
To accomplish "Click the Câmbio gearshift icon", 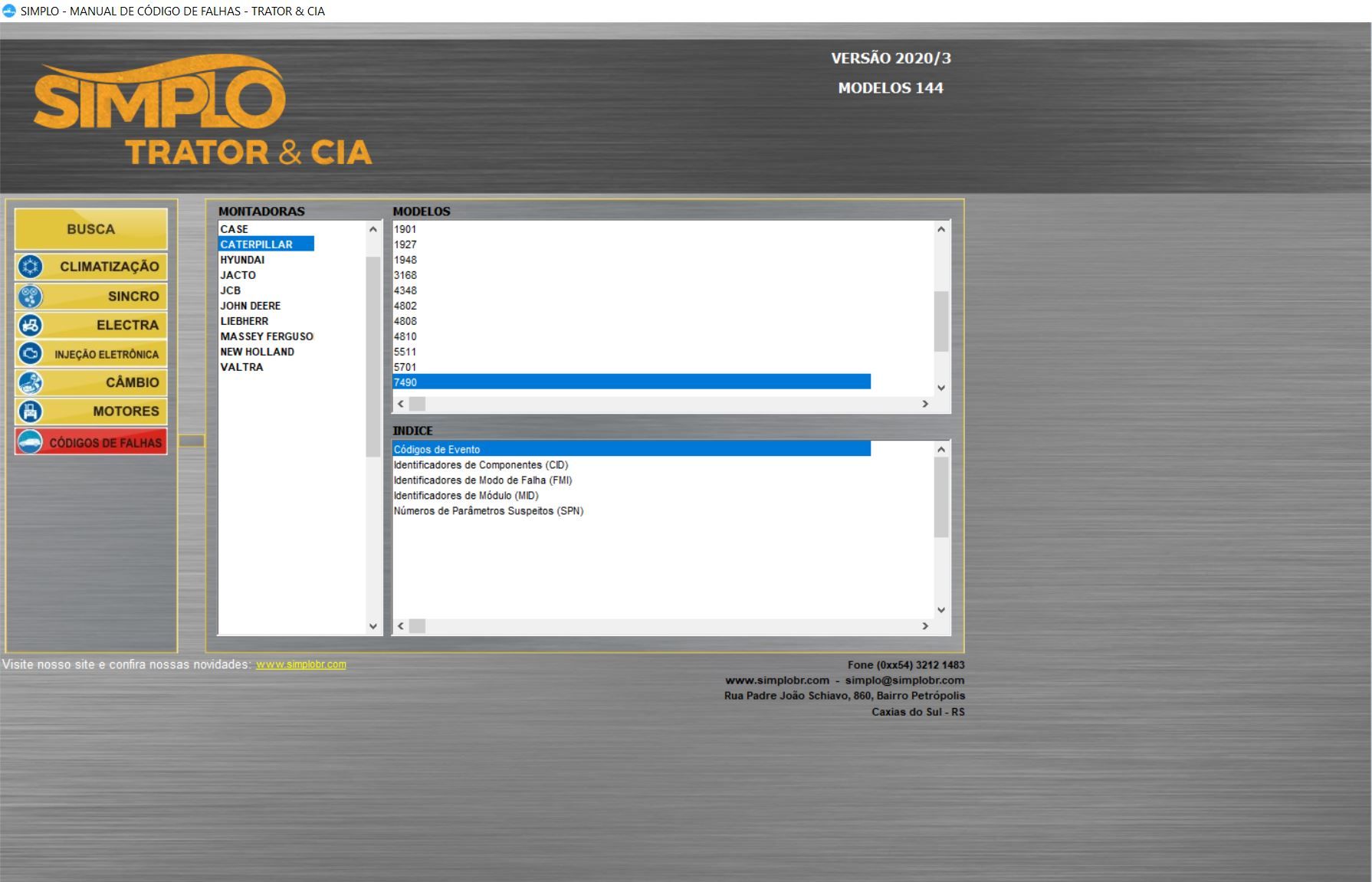I will (31, 382).
